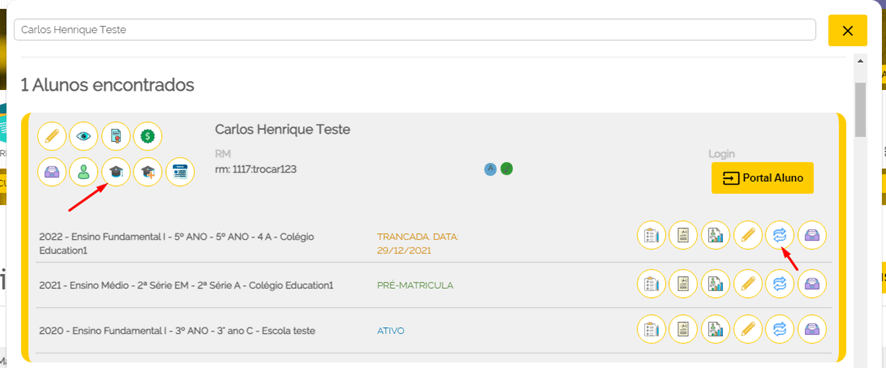The width and height of the screenshot is (886, 368).
Task: Select the '2022 - Ensino Fundamental I - 5º ANO' enrollment text
Action: point(176,243)
